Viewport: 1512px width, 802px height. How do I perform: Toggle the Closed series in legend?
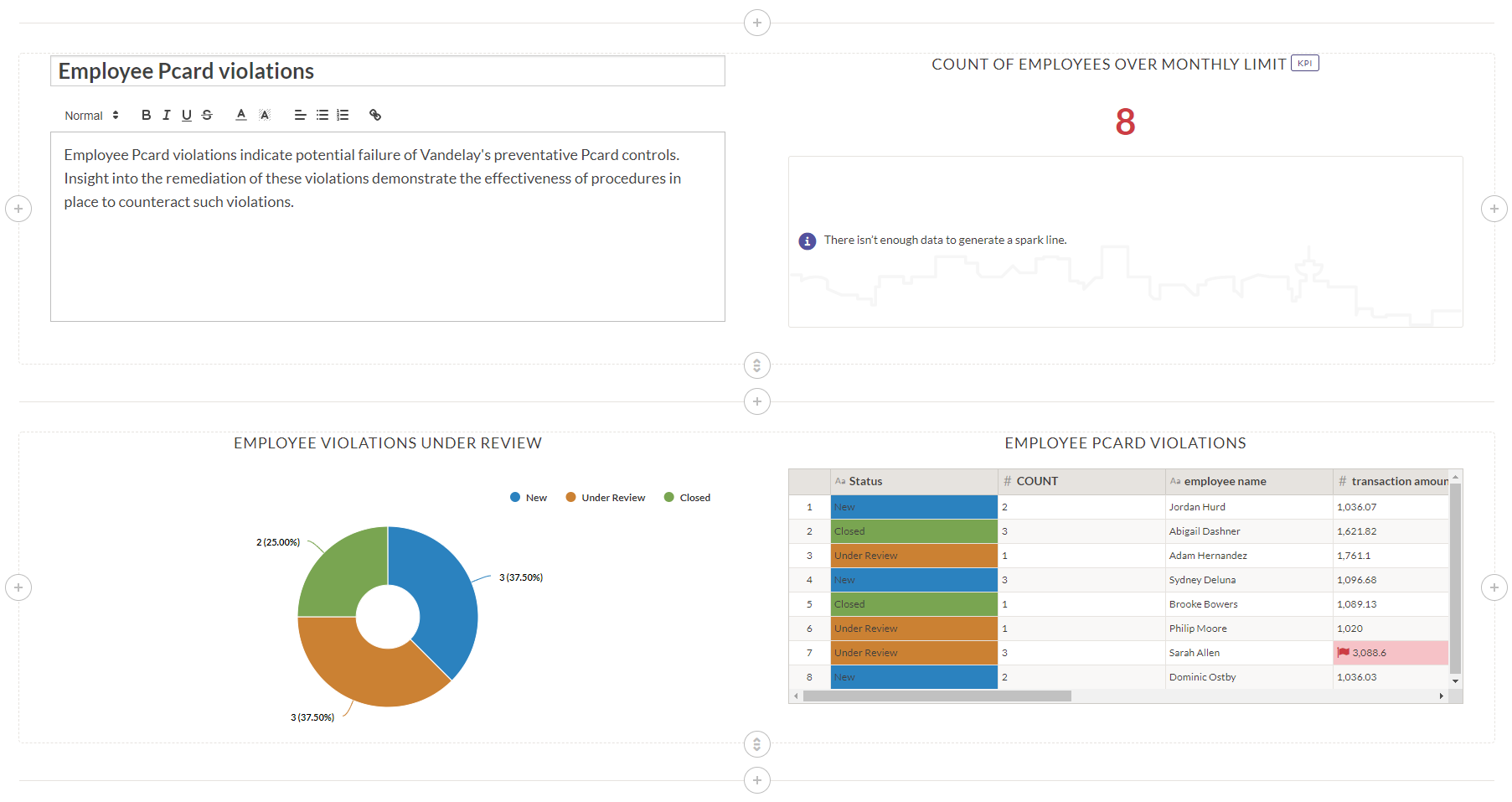(x=687, y=498)
